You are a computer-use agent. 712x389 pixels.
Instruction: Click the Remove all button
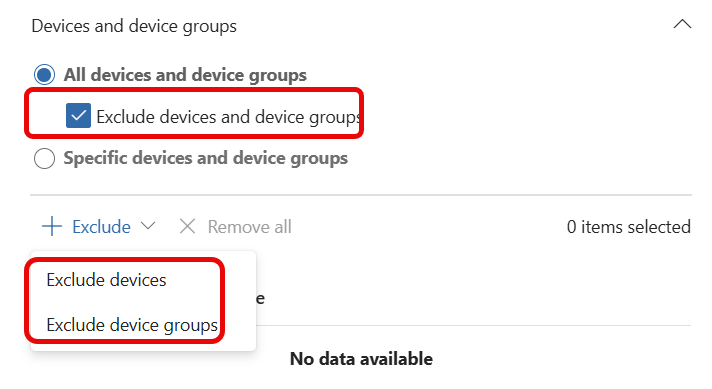(x=249, y=227)
